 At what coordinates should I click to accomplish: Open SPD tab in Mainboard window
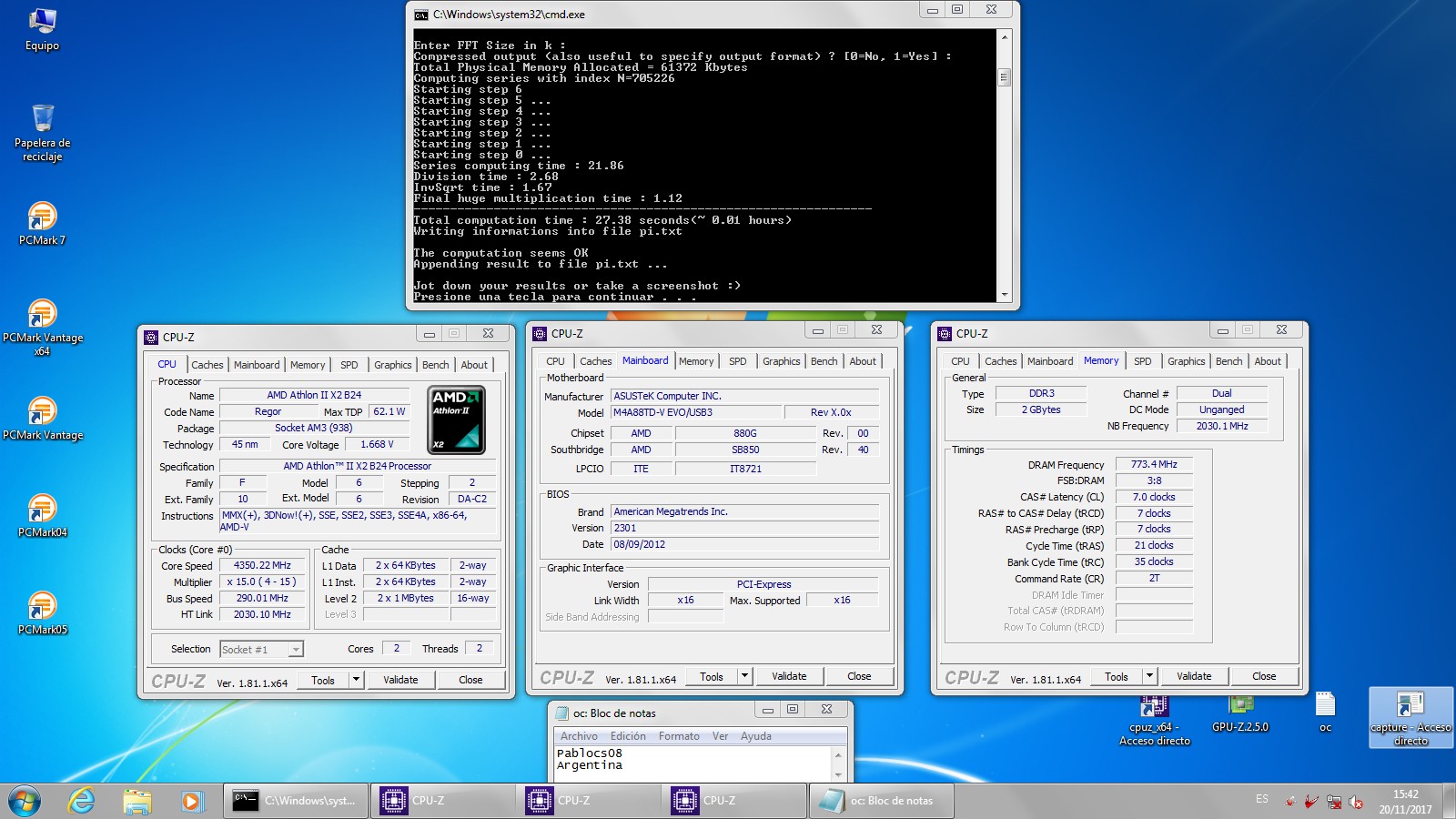coord(738,361)
